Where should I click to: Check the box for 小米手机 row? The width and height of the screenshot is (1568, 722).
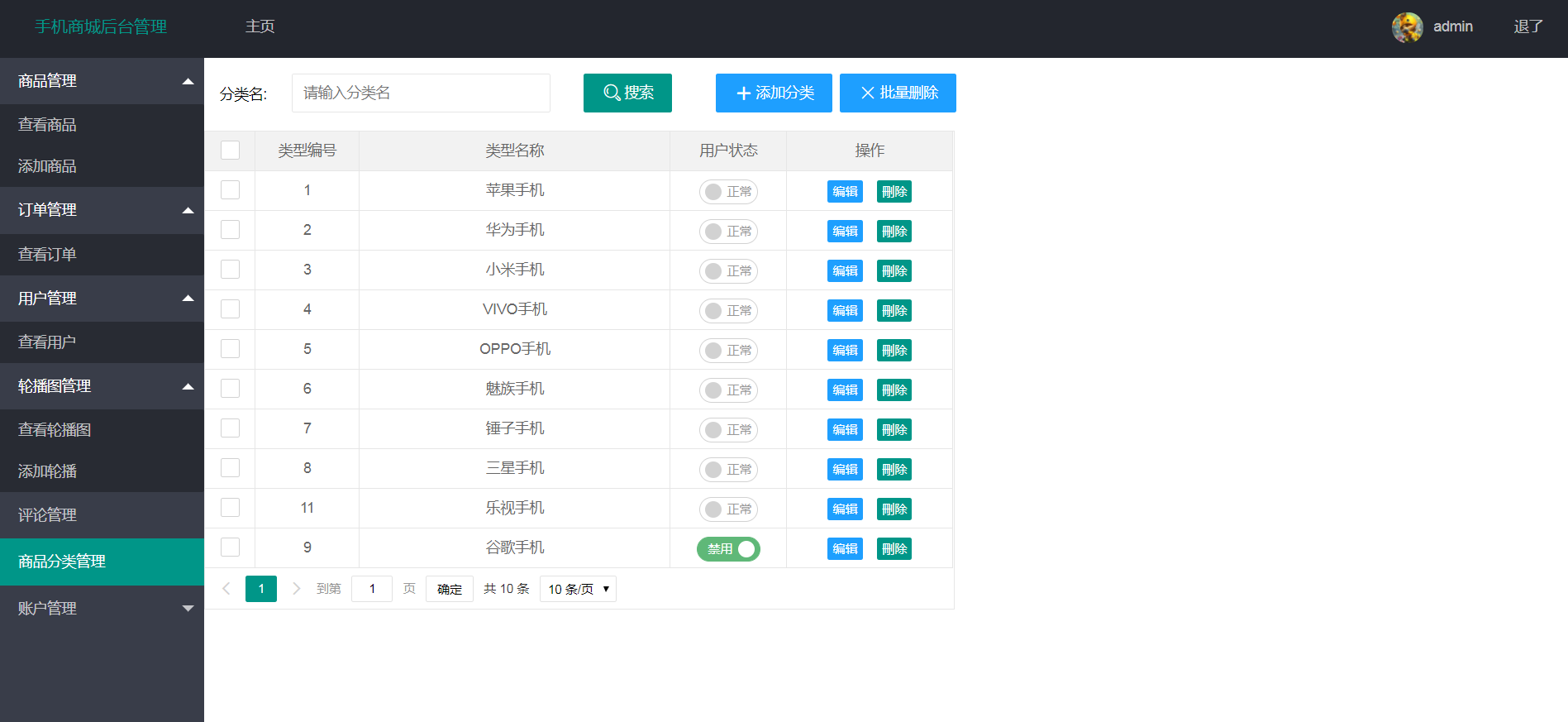(x=231, y=270)
